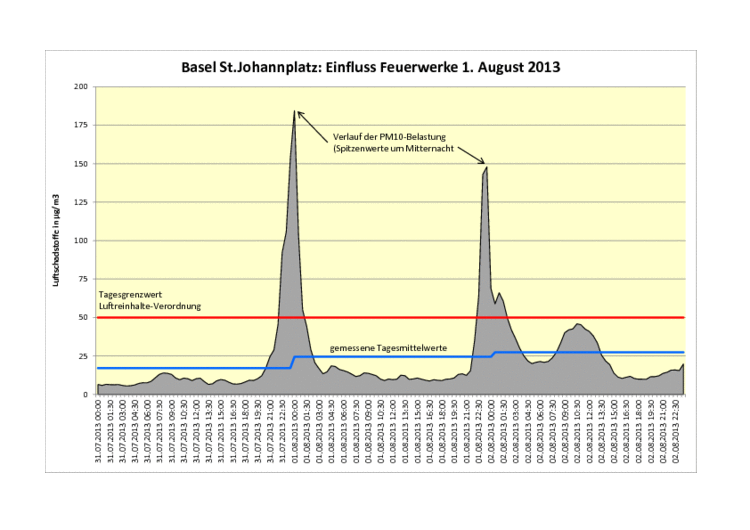Viewport: 750px width, 530px height.
Task: Click the highest PM10 peak near 185
Action: click(294, 112)
